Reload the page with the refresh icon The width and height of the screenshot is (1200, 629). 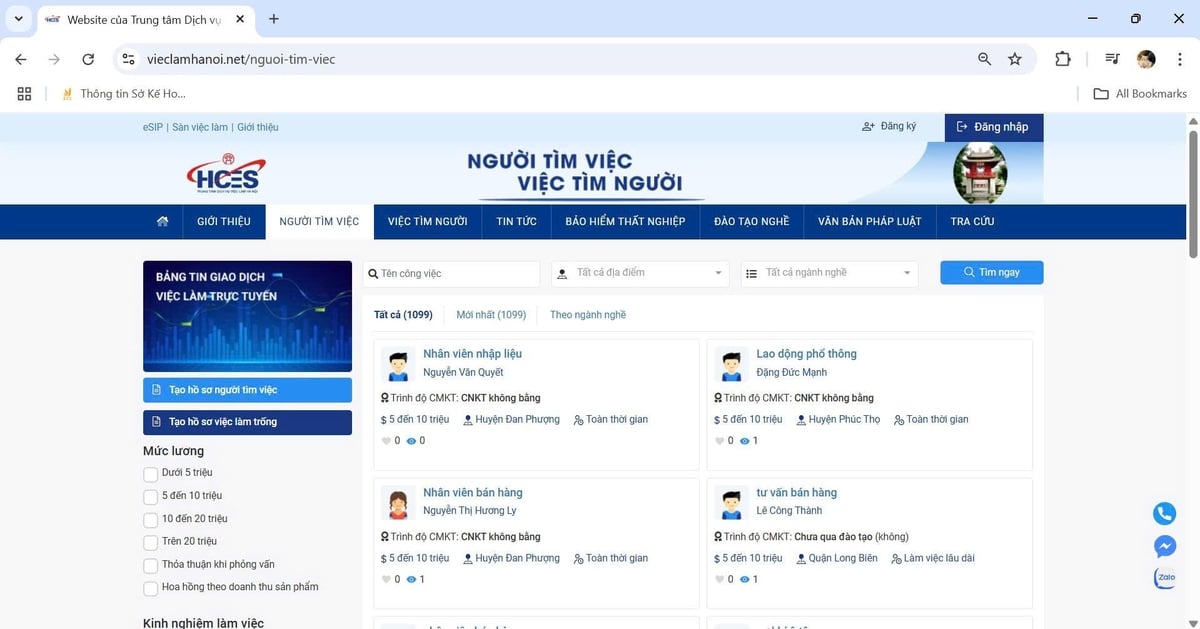pos(88,59)
